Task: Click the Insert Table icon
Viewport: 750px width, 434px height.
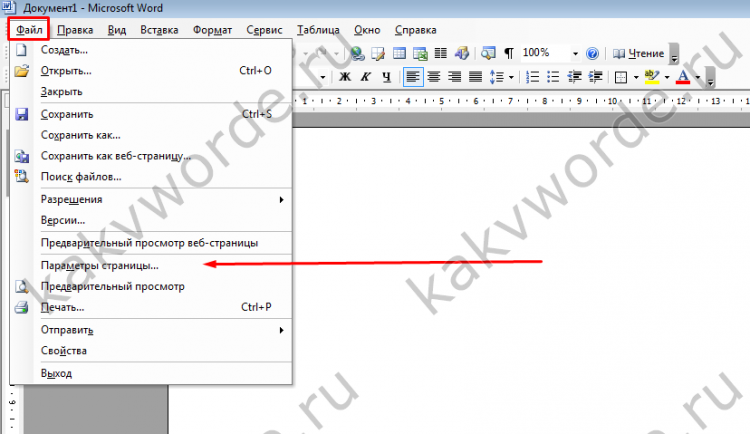Action: tap(399, 53)
